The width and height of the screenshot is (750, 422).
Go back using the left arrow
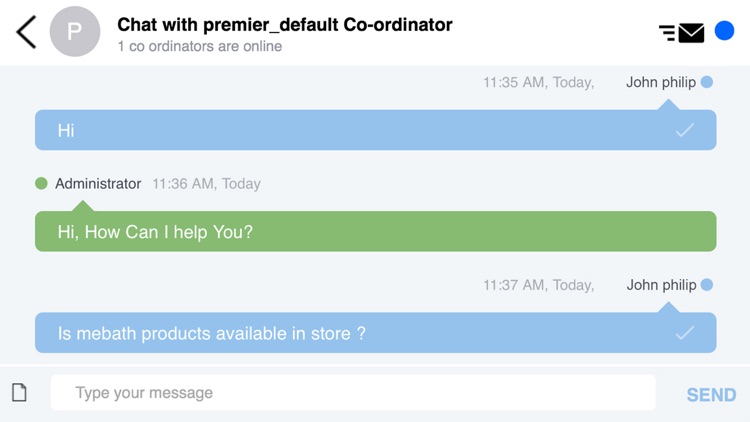[x=26, y=32]
